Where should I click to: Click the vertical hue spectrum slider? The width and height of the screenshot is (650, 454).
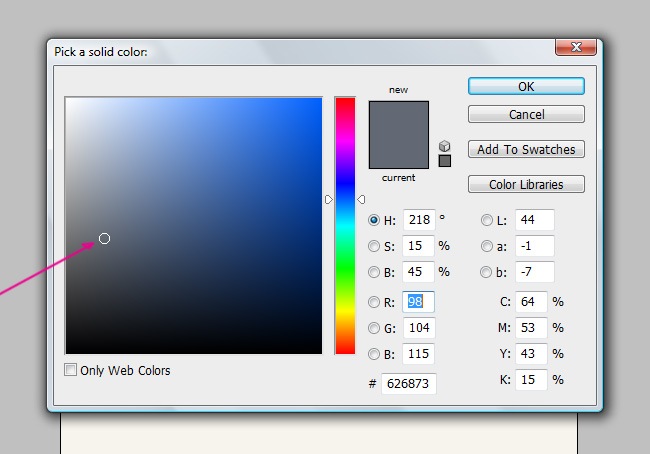tap(345, 225)
